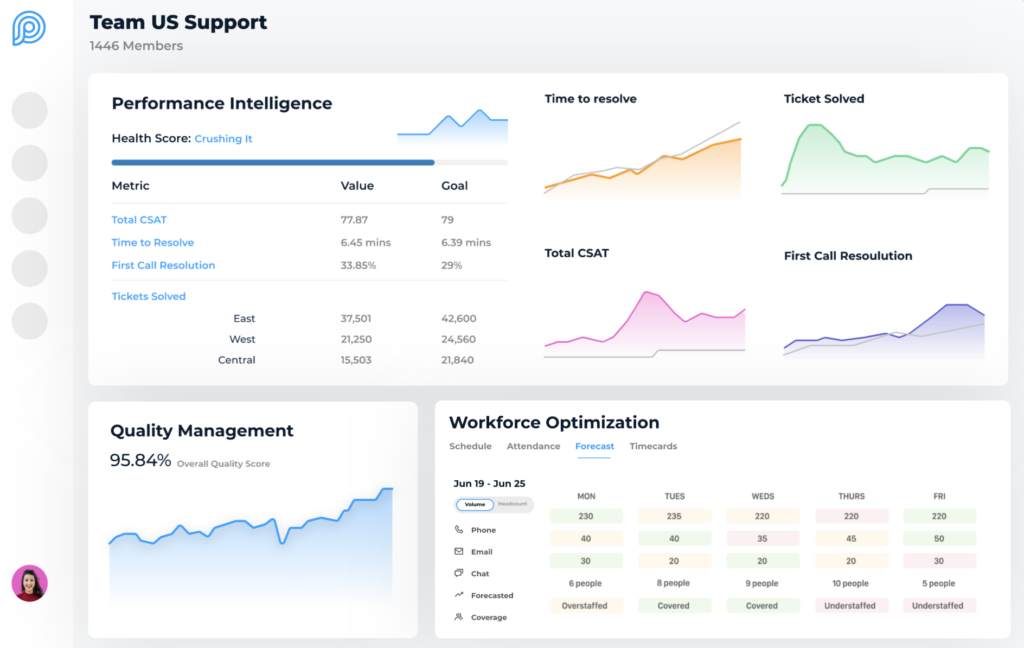Open First Call Resolution metric link
The image size is (1024, 648).
163,265
